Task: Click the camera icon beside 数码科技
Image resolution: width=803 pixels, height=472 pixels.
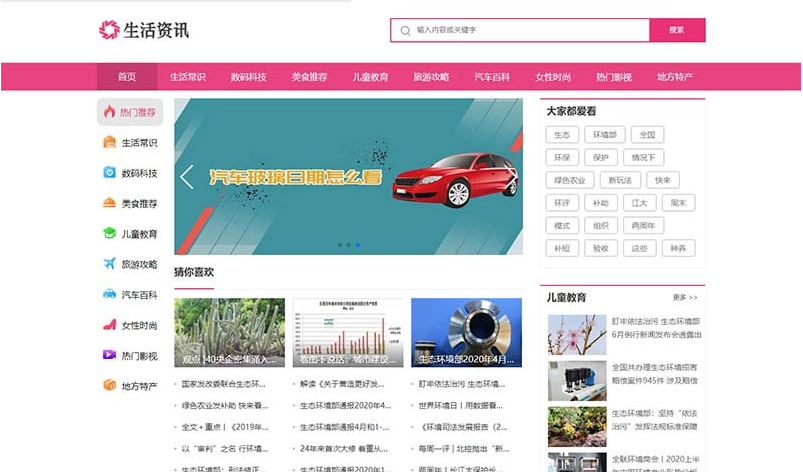Action: (109, 173)
